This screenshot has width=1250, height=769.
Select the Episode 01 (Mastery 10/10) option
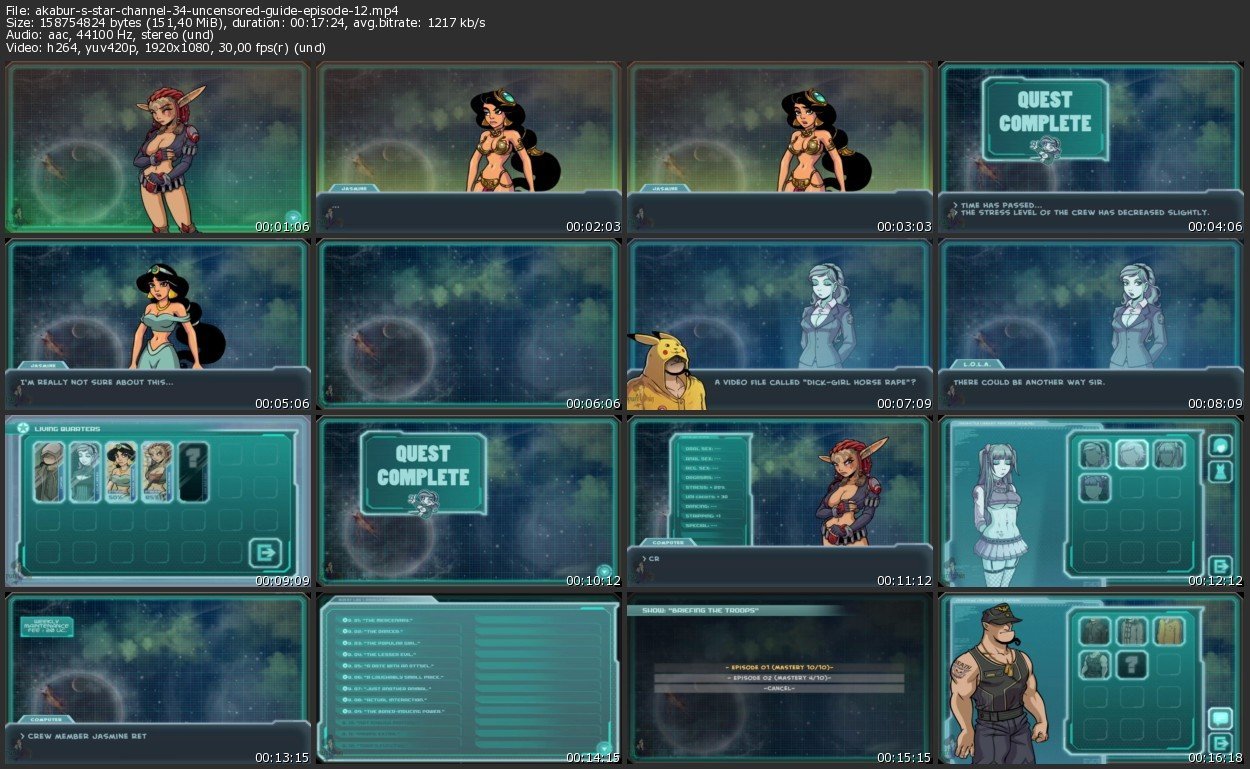[779, 667]
